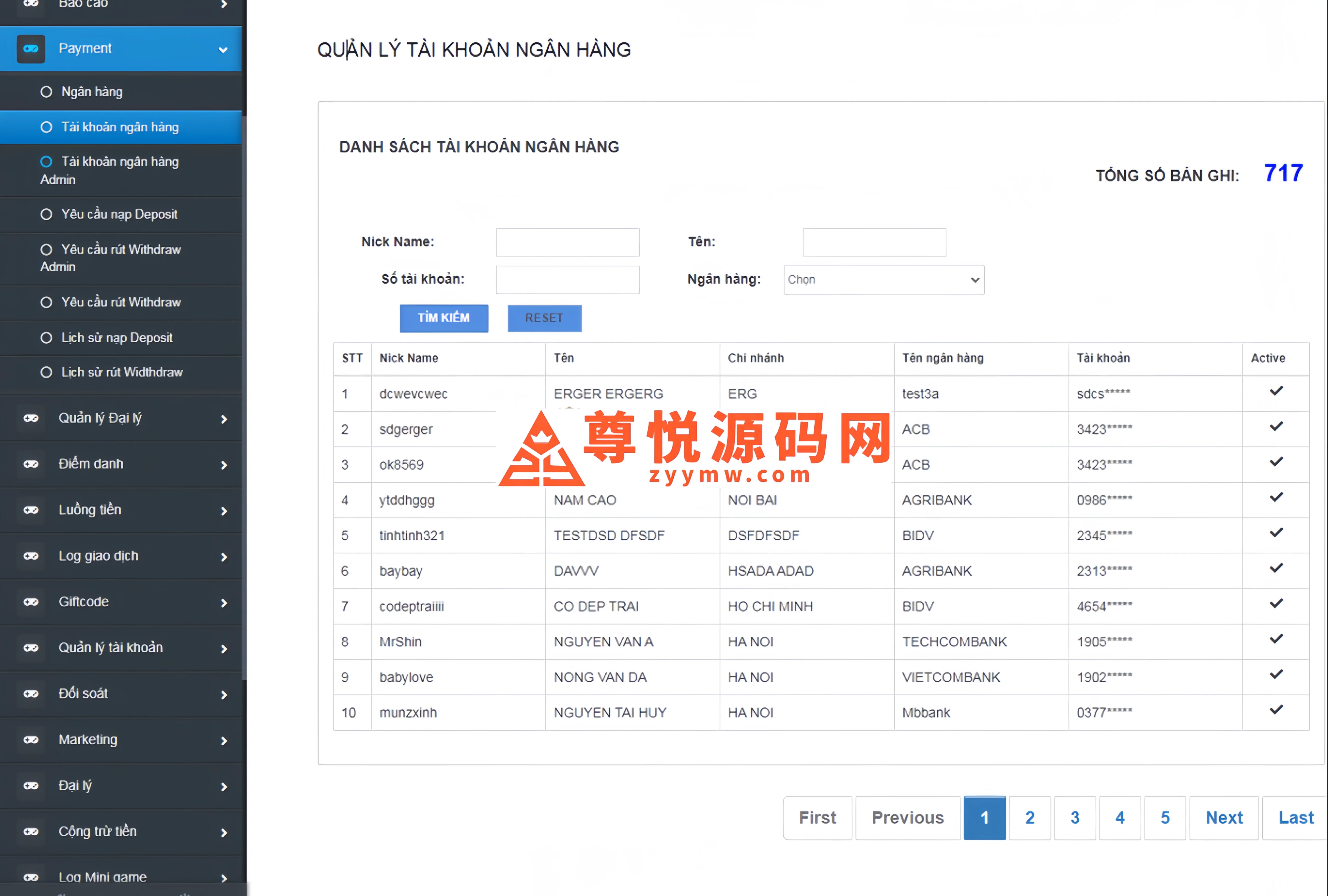Click the gamepad icon beside Giftcode

[31, 602]
